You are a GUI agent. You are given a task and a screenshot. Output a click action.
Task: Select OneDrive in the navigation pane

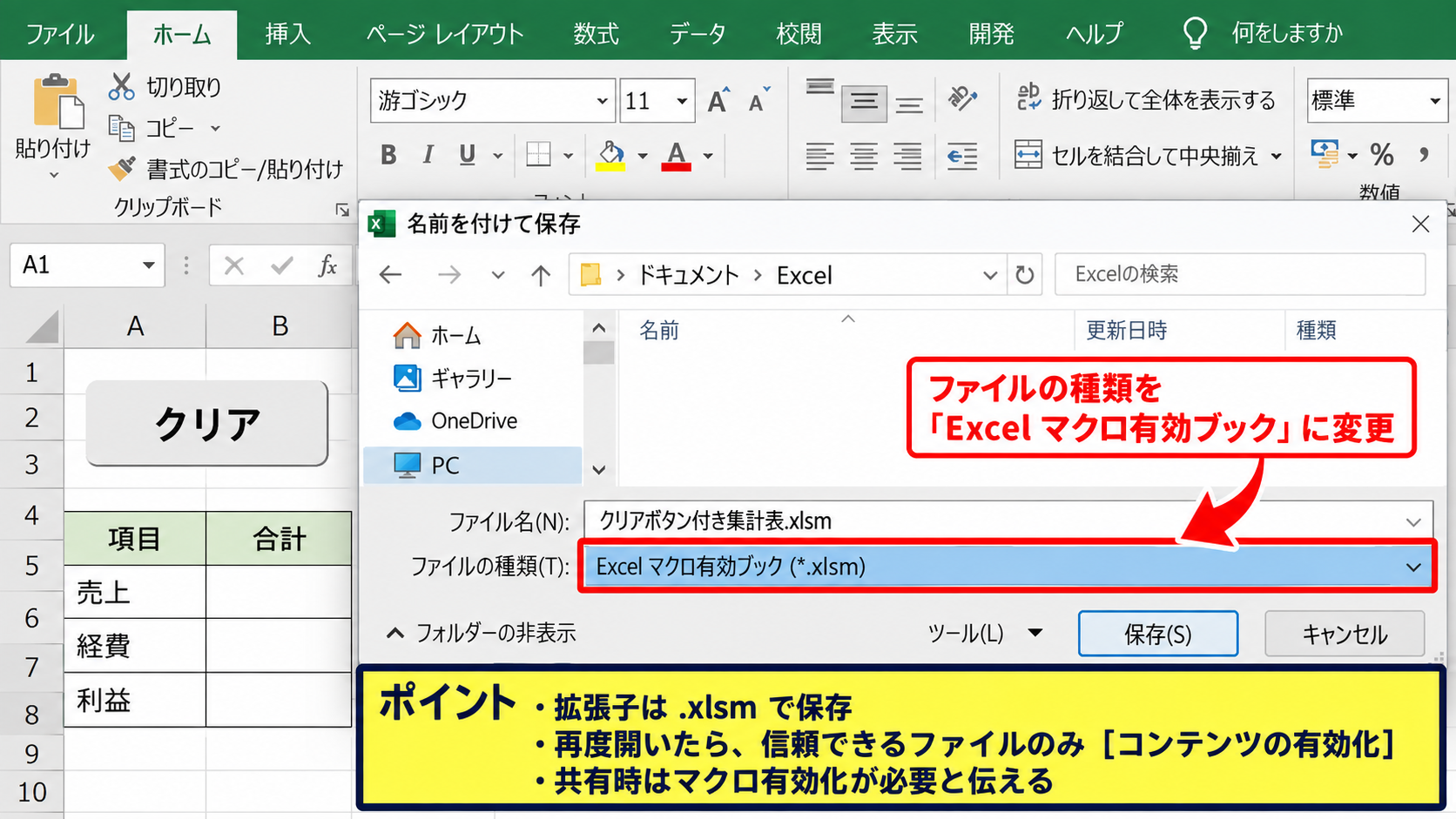[x=474, y=421]
